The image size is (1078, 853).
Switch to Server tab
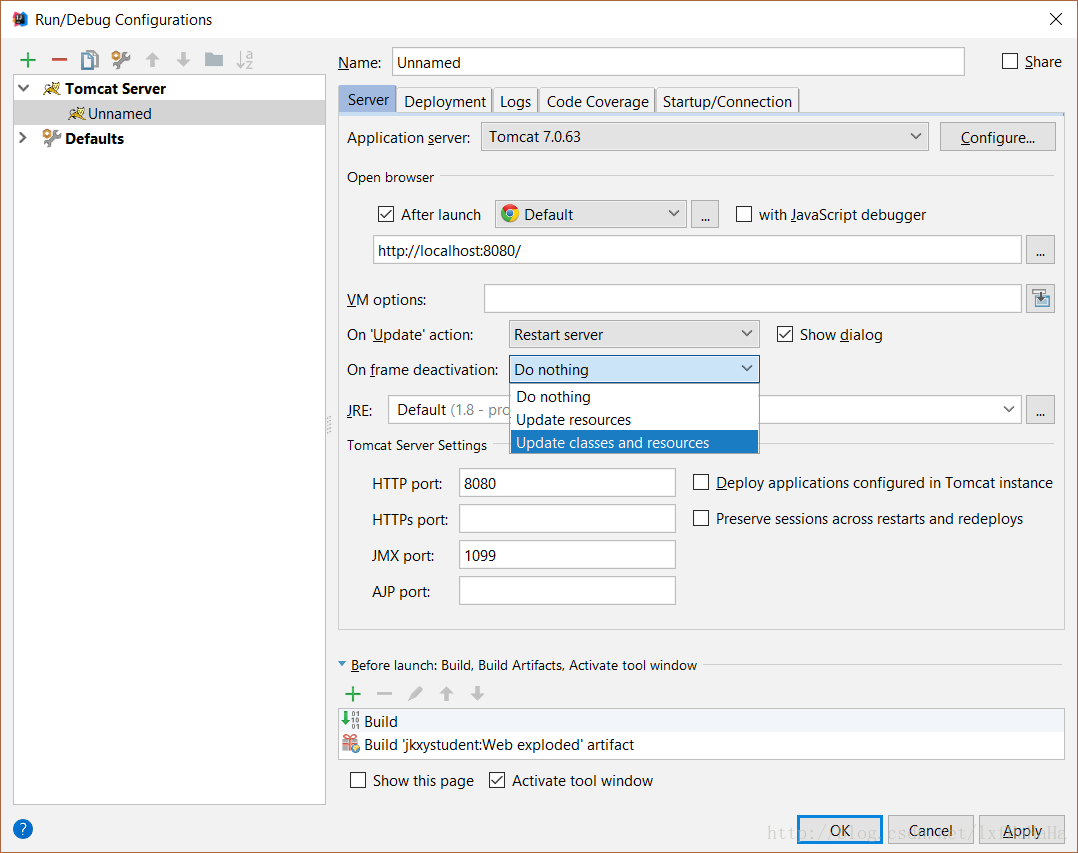pyautogui.click(x=368, y=100)
